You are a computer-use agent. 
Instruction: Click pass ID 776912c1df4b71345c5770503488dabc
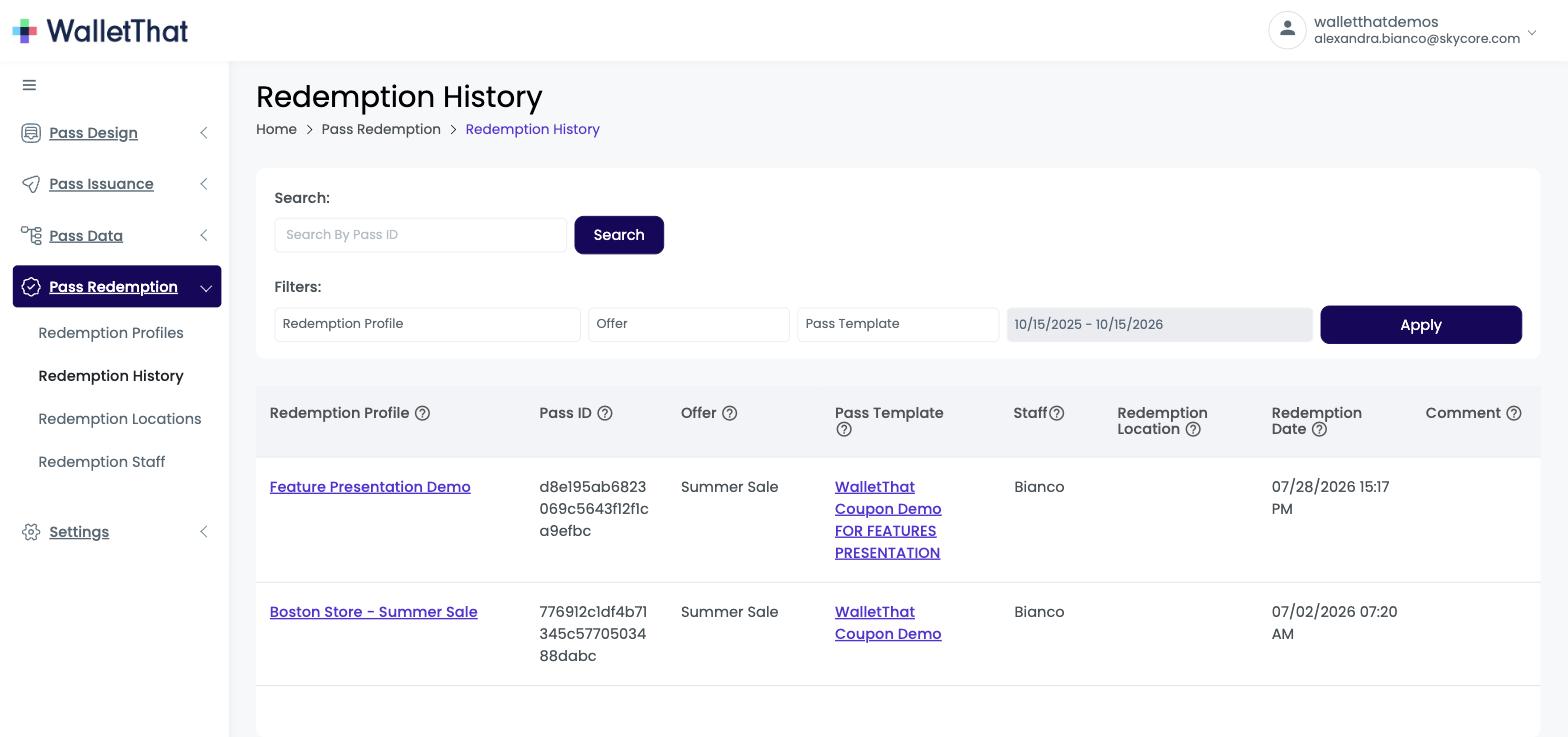pos(593,634)
